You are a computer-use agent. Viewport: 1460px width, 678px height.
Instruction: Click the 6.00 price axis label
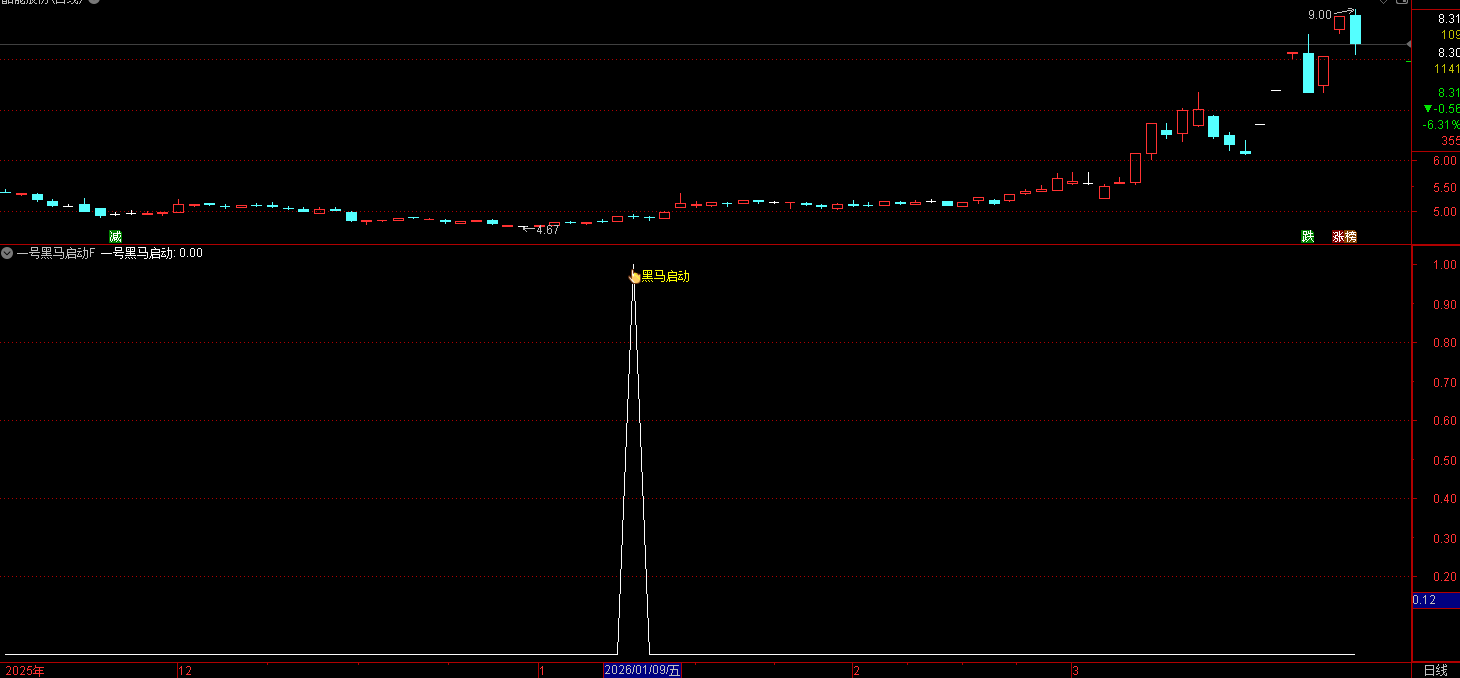coord(1443,161)
